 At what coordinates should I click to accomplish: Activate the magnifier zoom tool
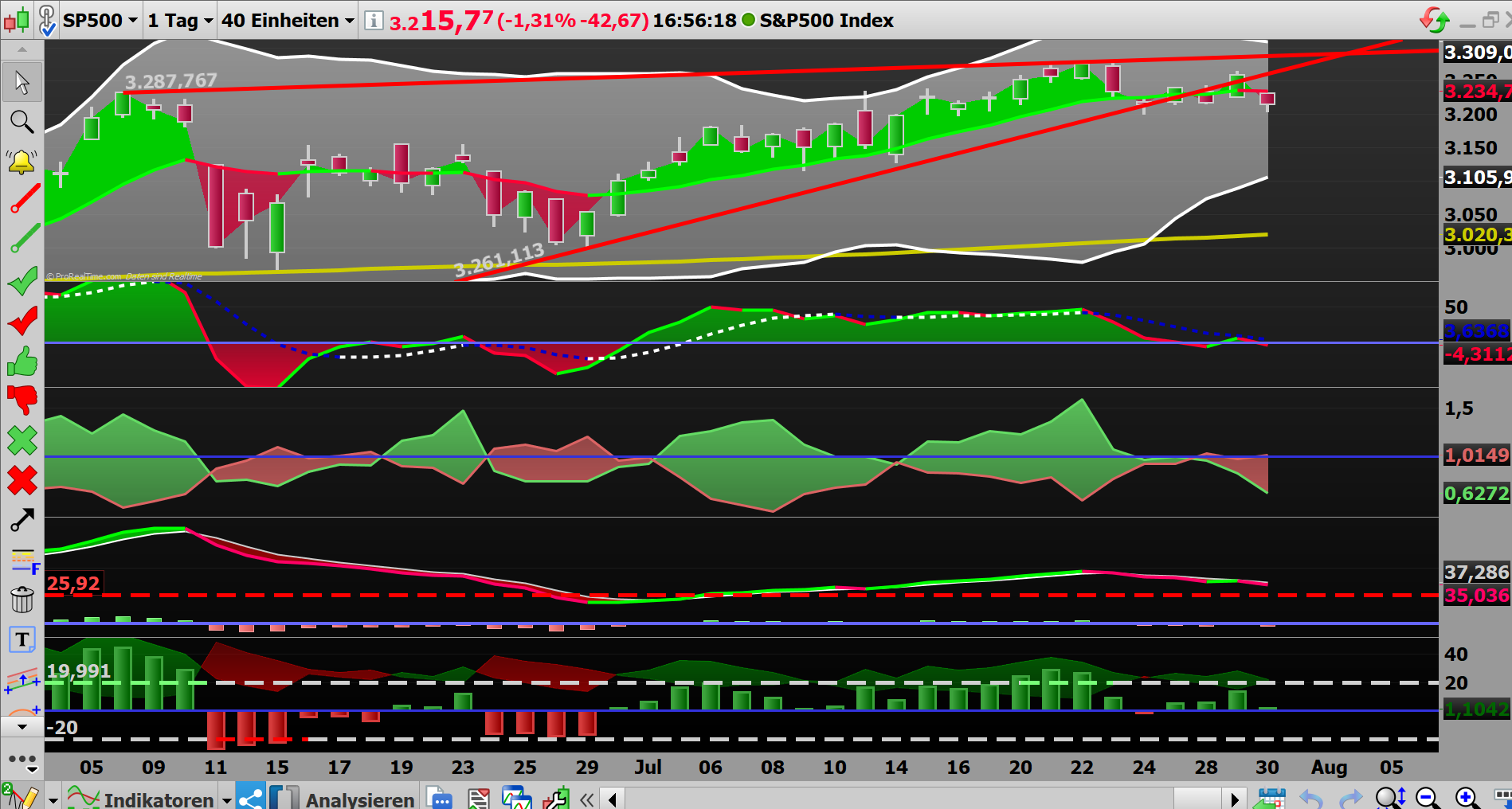(22, 122)
